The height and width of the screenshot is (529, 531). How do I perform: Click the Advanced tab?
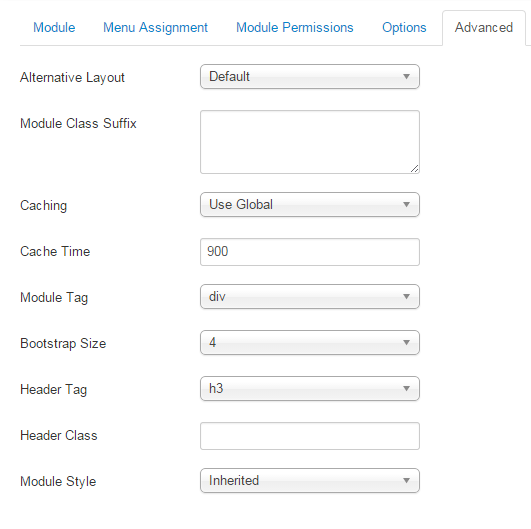(x=484, y=27)
